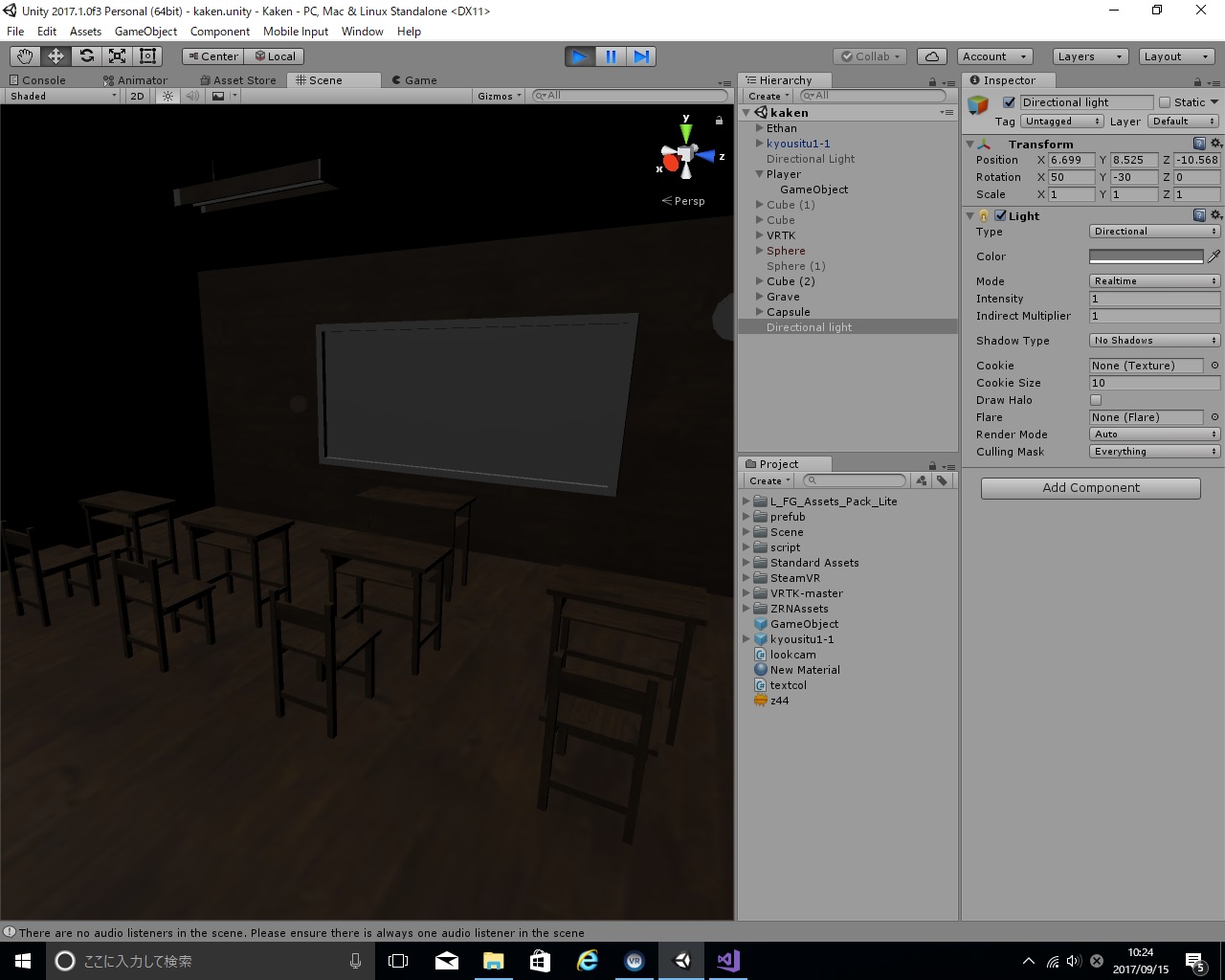Screen dimensions: 1225x980
Task: Pick color with the eyedropper icon
Action: 1214,256
